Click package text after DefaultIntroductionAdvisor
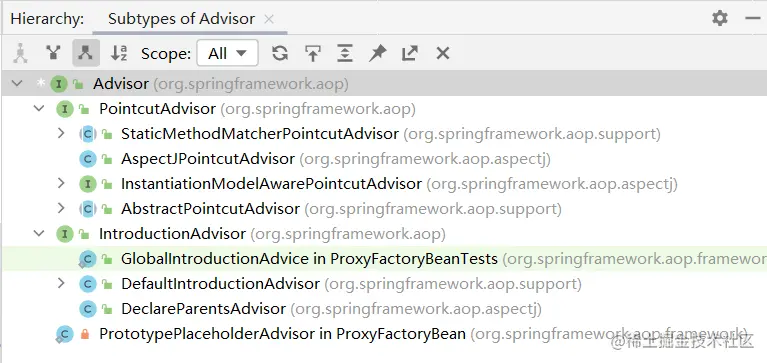The height and width of the screenshot is (363, 767). tap(453, 284)
